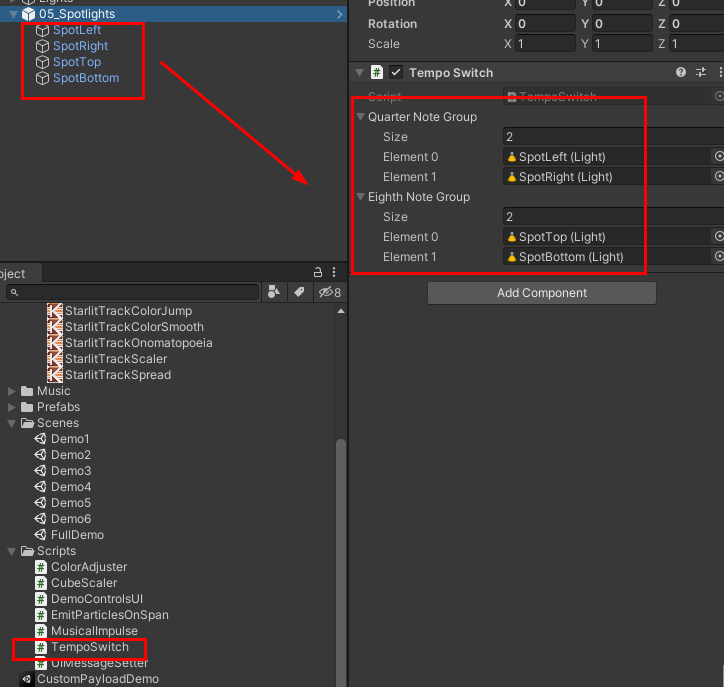The width and height of the screenshot is (724, 687).
Task: Click Project scrollbar up arrow
Action: pyautogui.click(x=341, y=311)
